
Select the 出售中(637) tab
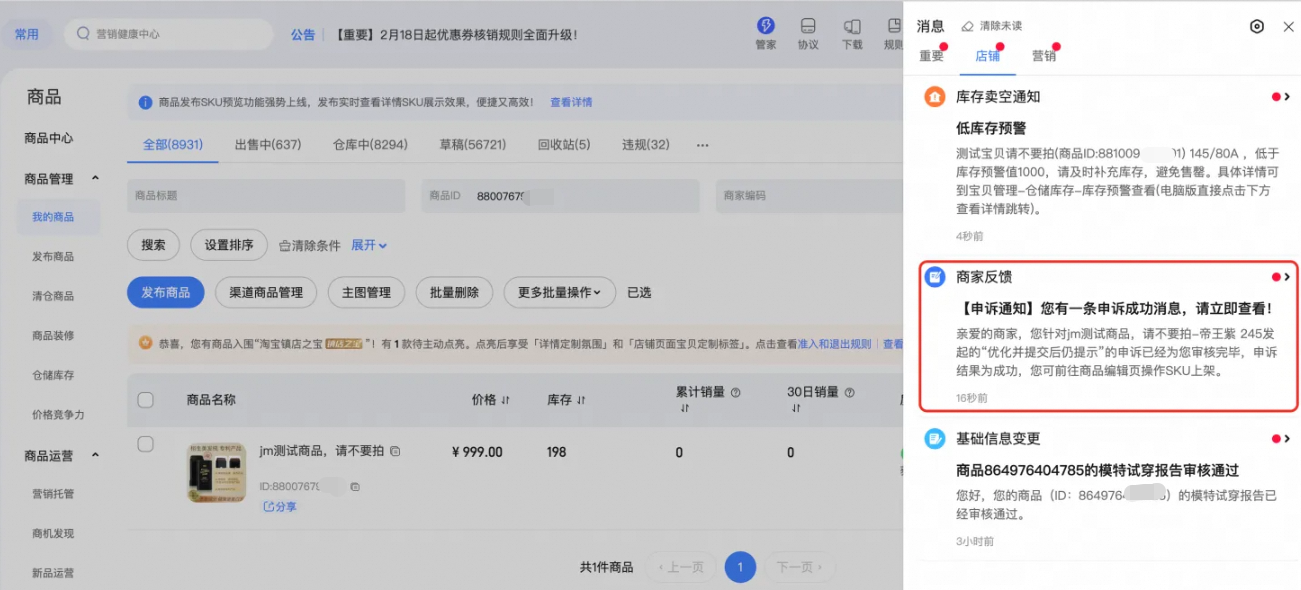268,145
